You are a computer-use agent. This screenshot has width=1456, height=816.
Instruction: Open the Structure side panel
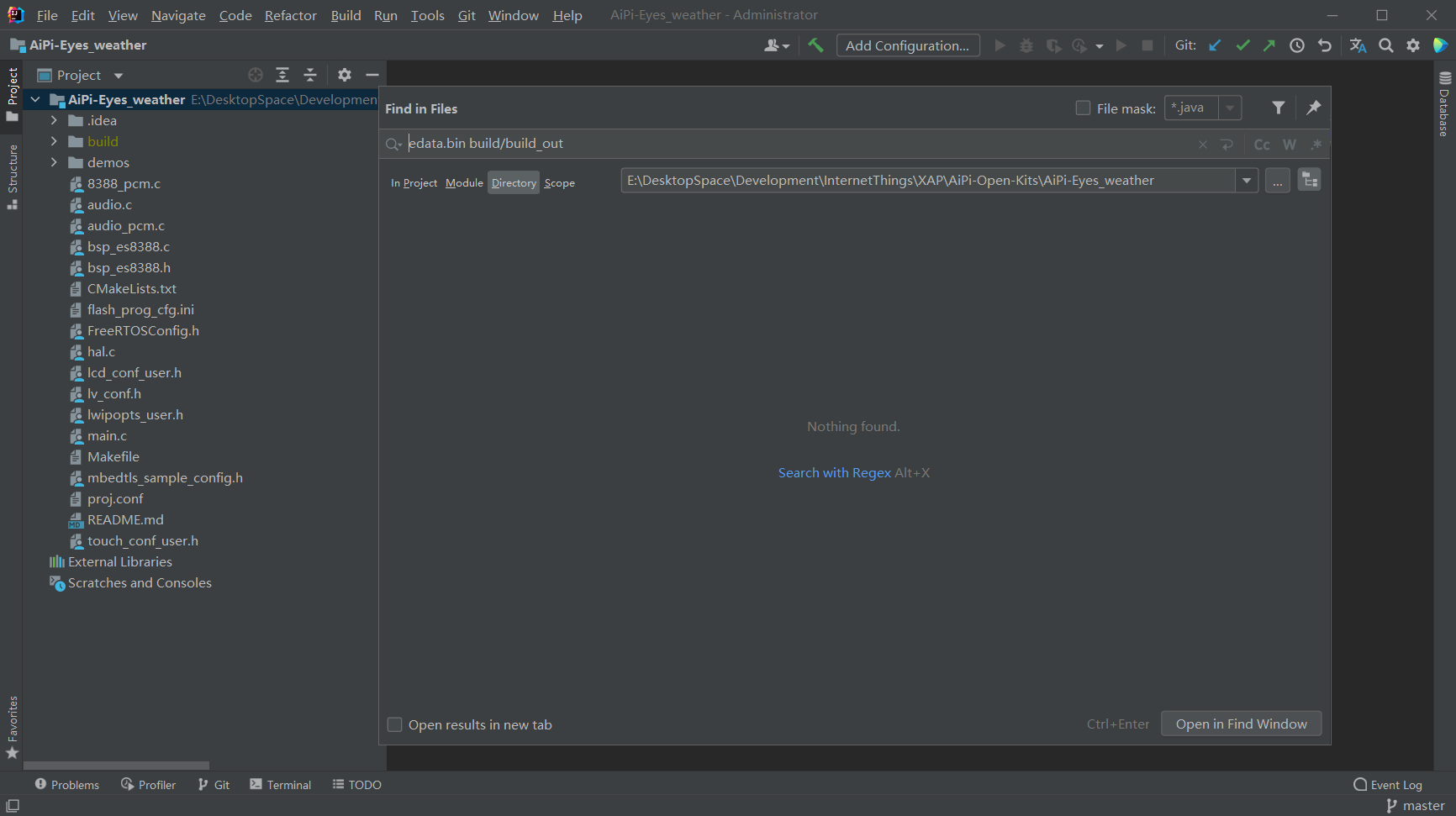pos(12,176)
